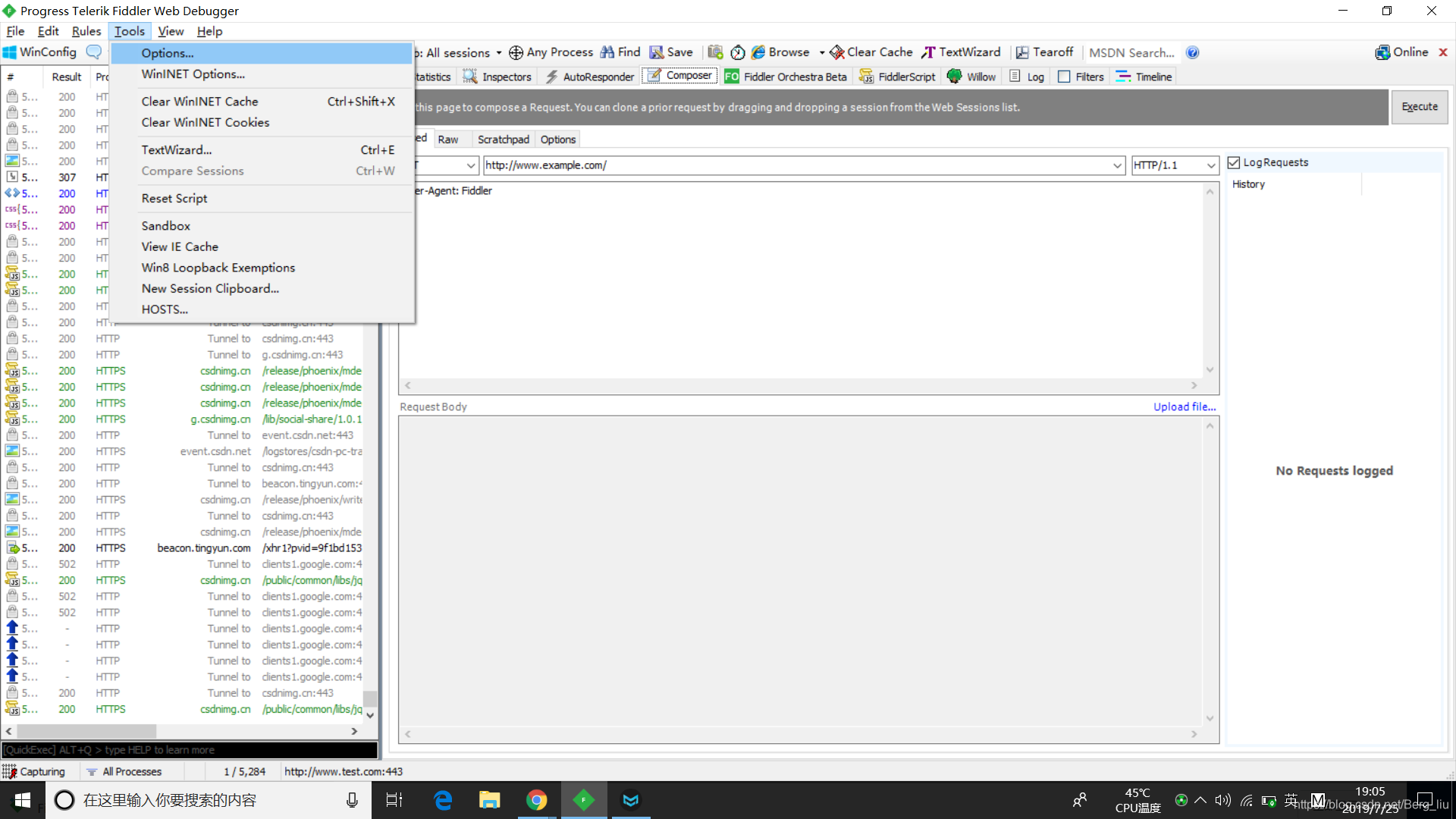Open the Inspectors tab
The height and width of the screenshot is (819, 1456).
pos(497,77)
